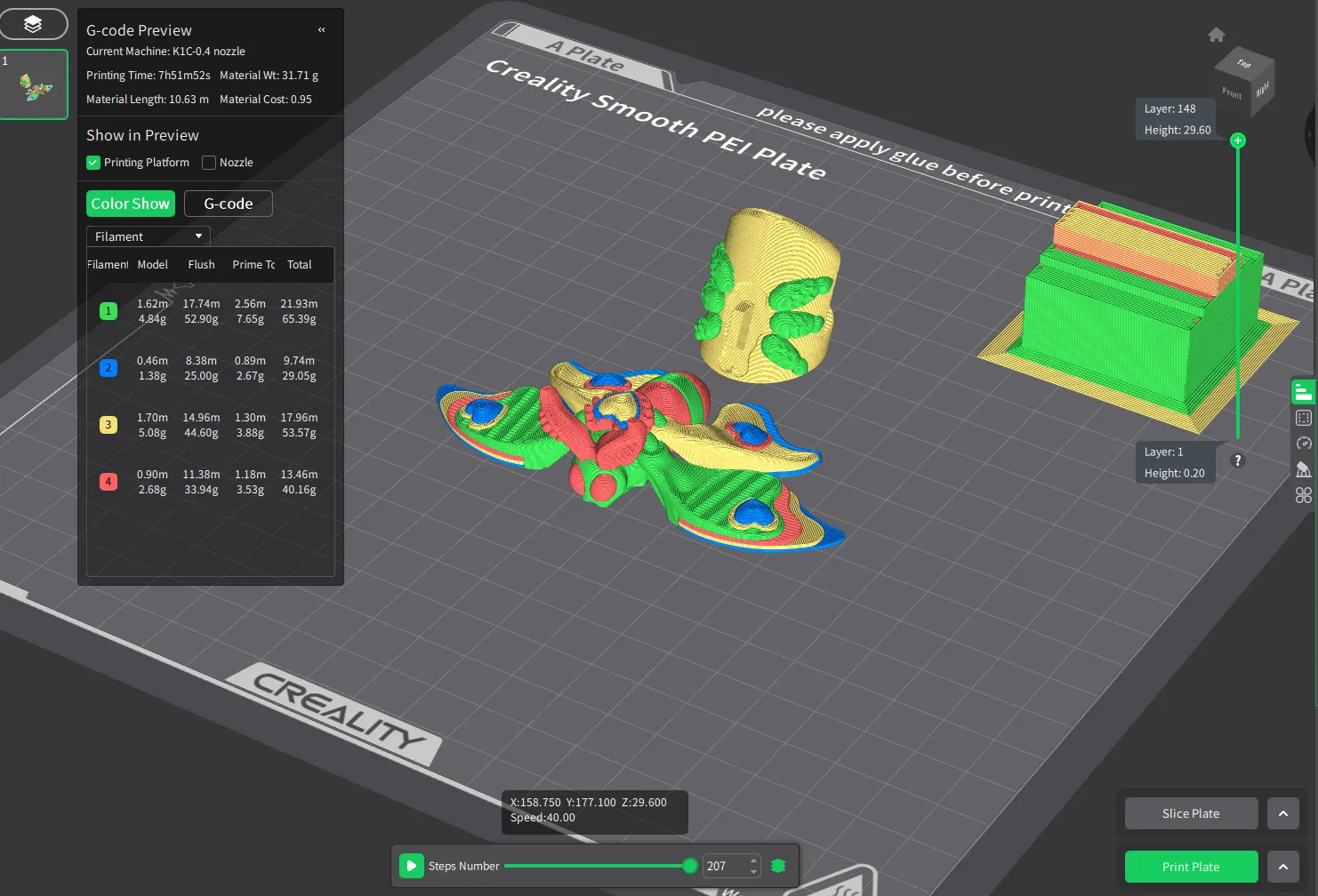1318x896 pixels.
Task: Click red filament 4 color swatch
Action: click(x=108, y=482)
